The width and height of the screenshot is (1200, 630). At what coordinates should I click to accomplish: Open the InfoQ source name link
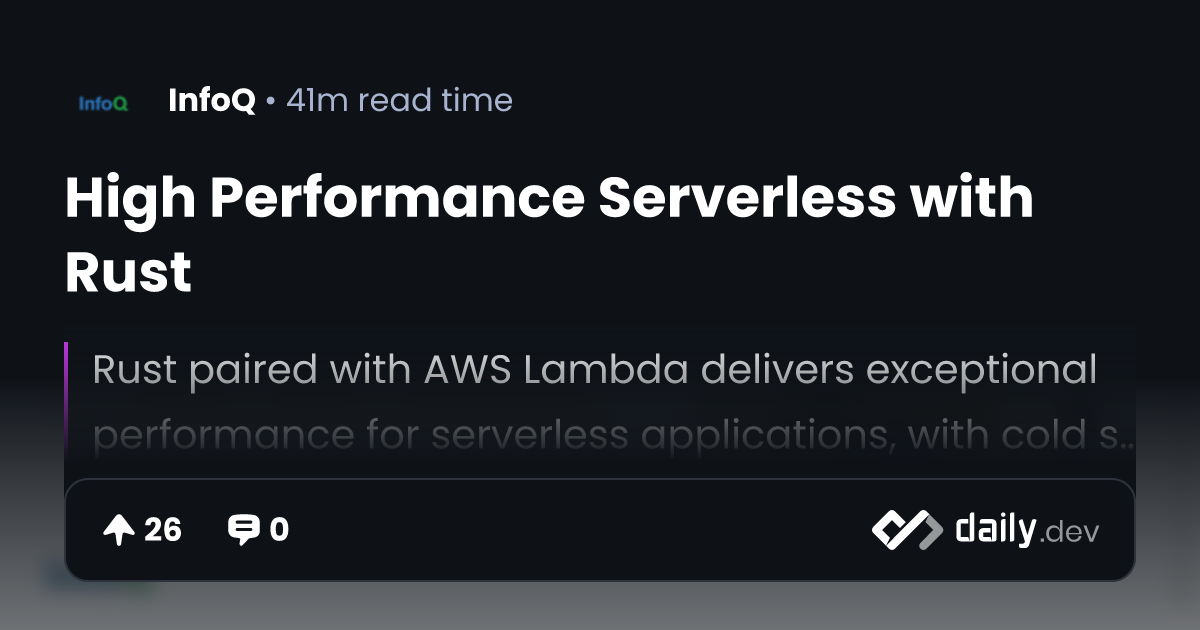[212, 100]
